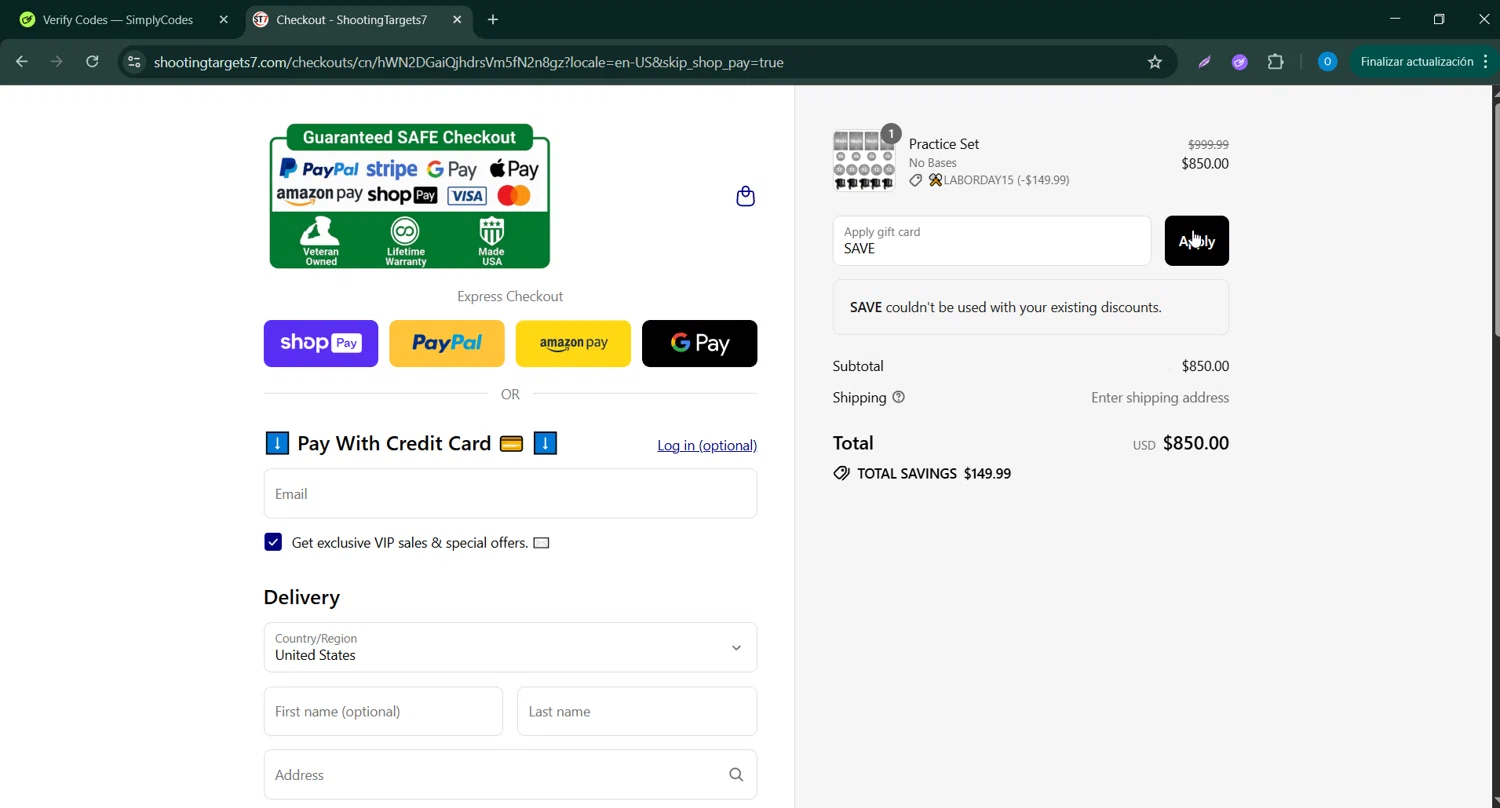Open a new browser tab
This screenshot has width=1500, height=808.
coord(493,20)
